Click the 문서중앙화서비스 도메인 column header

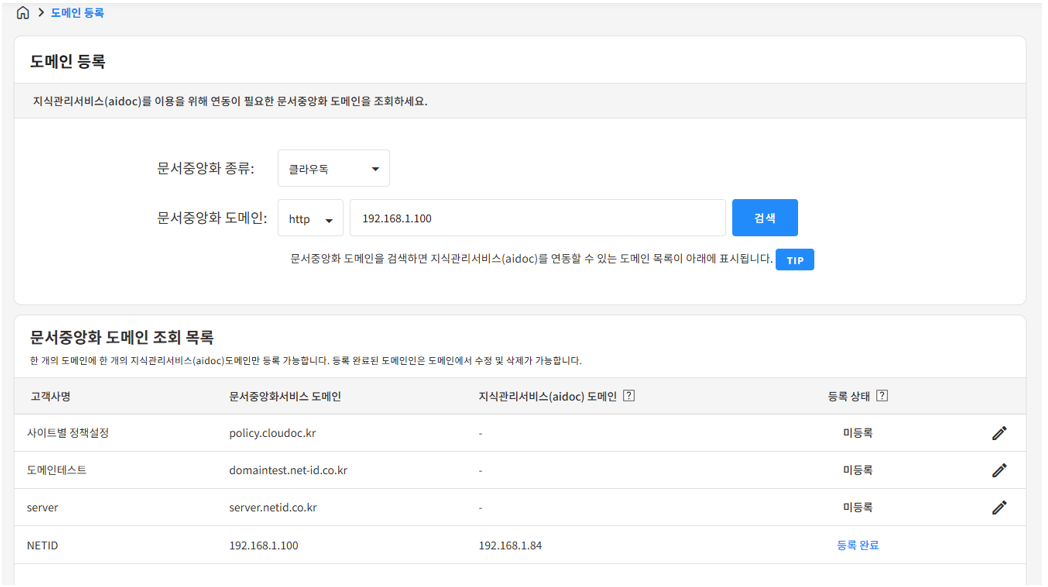285,396
